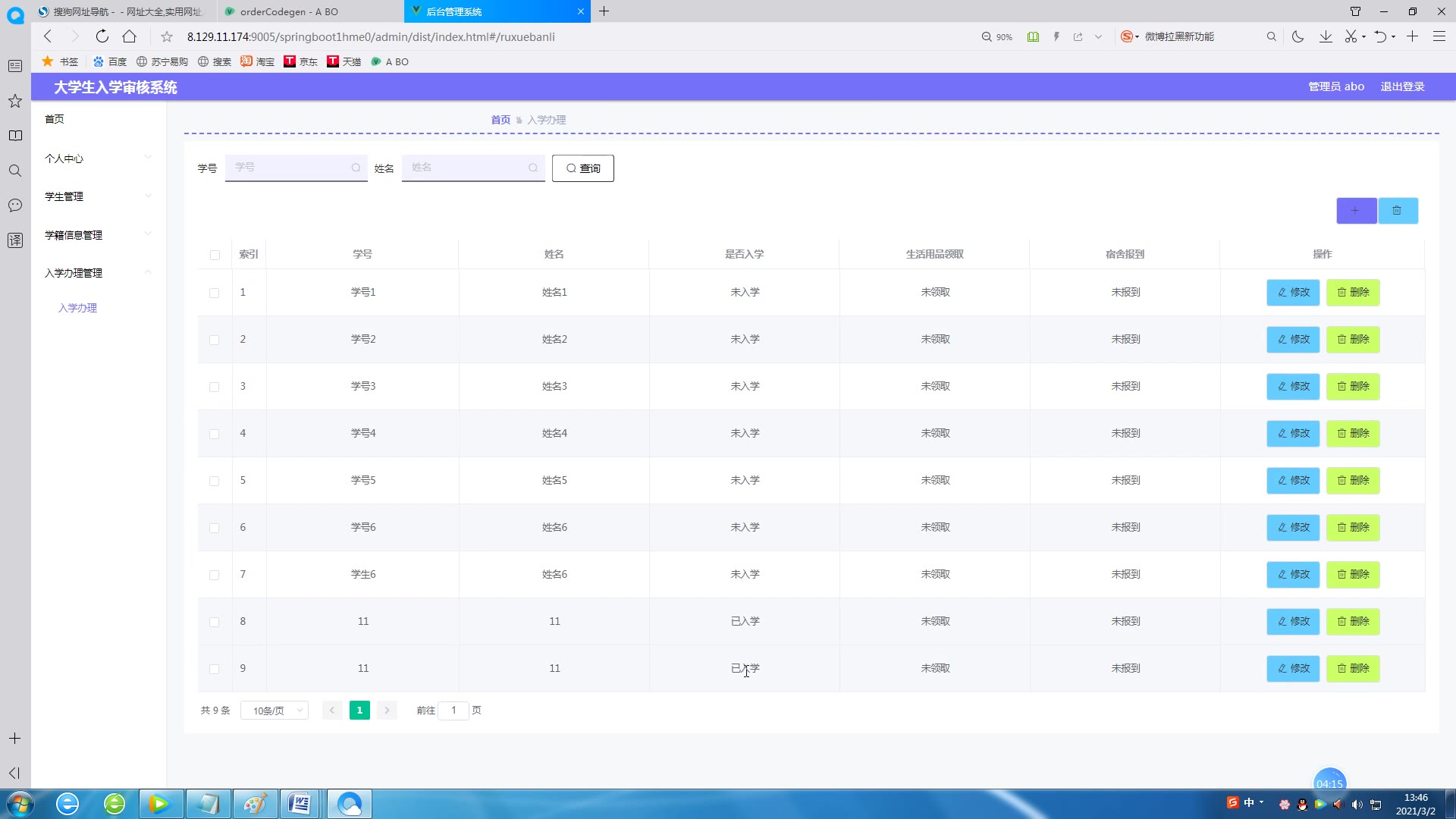The width and height of the screenshot is (1456, 819).
Task: Click the browser back arrow
Action: [48, 36]
